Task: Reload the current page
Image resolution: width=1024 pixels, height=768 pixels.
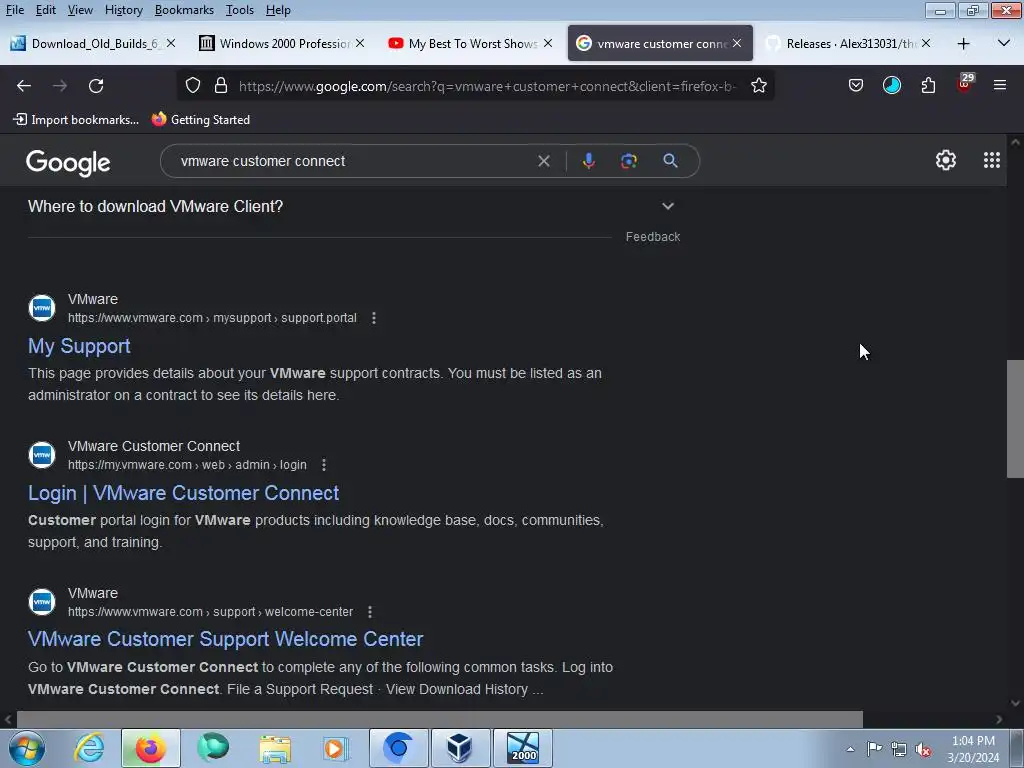Action: click(x=96, y=86)
